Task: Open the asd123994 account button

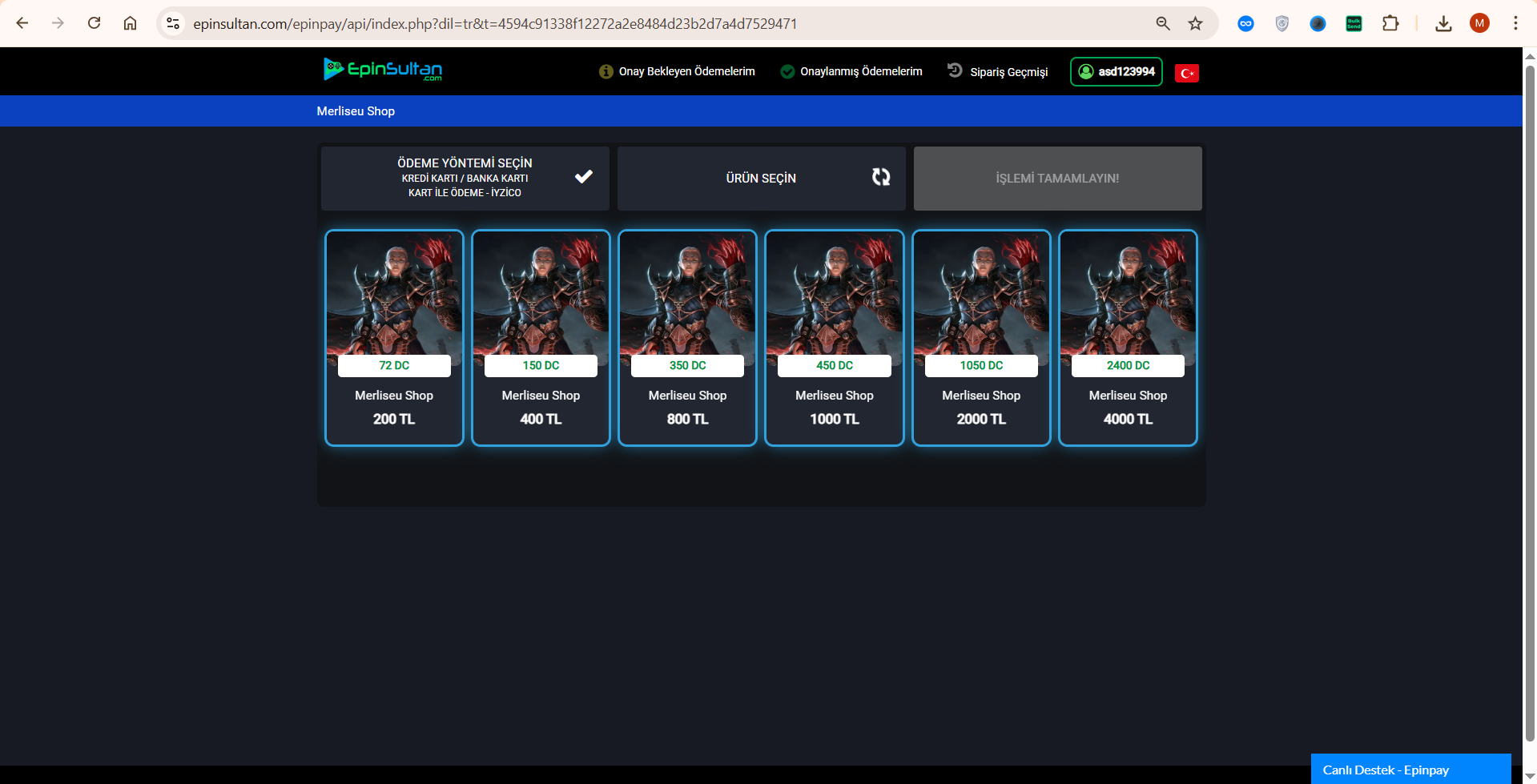Action: click(x=1116, y=71)
